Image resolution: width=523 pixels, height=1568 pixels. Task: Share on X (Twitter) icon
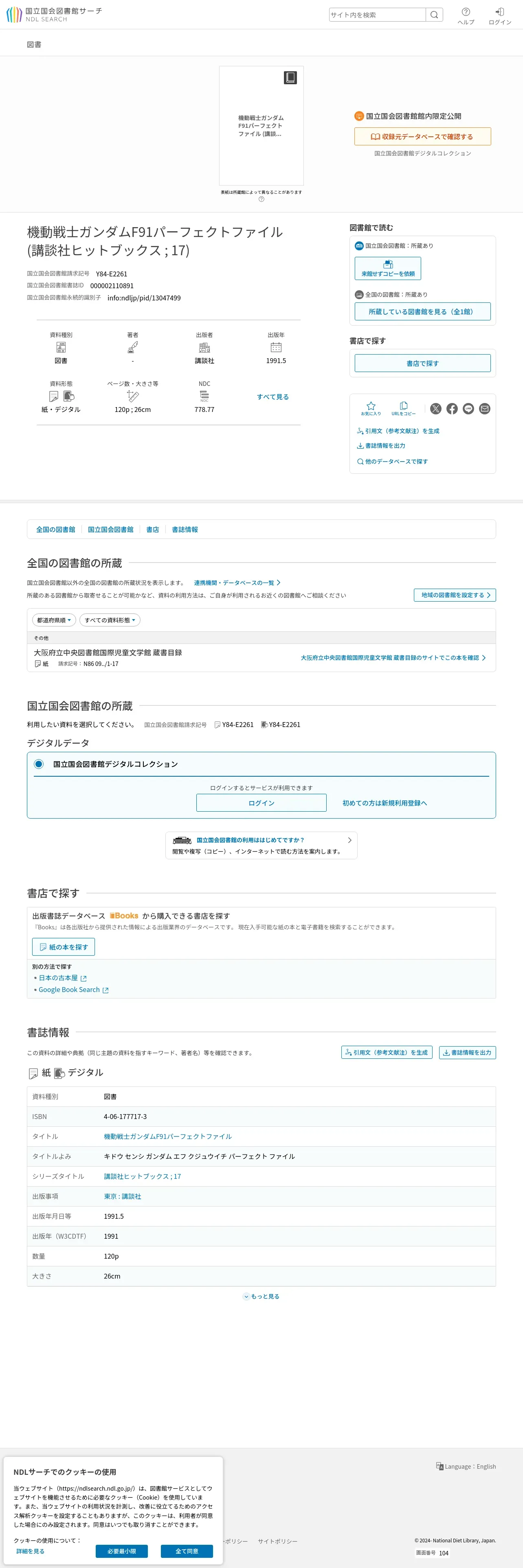(x=436, y=408)
